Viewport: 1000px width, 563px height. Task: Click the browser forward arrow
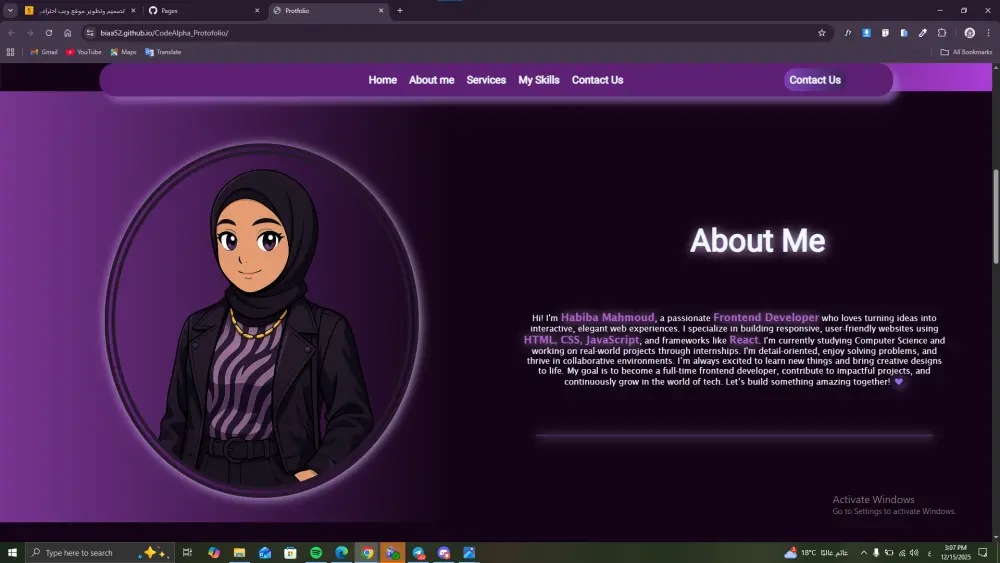pos(30,33)
